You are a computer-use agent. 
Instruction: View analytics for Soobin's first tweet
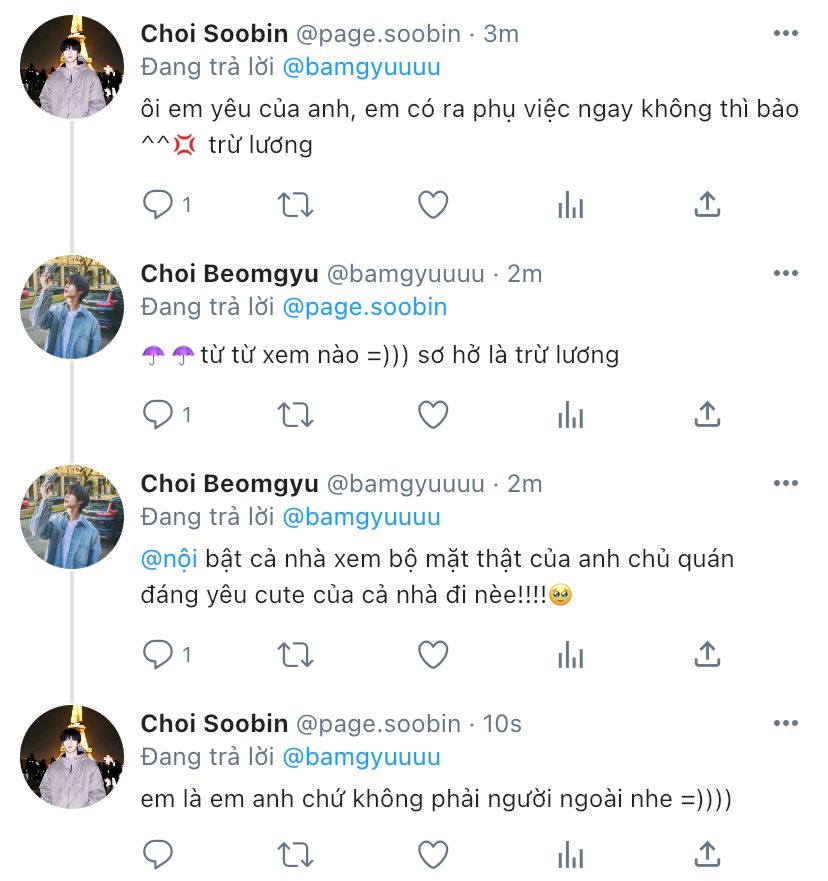570,205
